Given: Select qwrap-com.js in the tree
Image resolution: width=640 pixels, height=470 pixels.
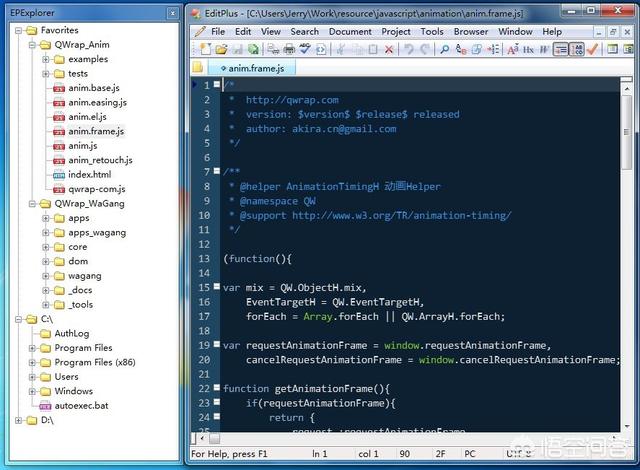Looking at the screenshot, I should pos(97,189).
